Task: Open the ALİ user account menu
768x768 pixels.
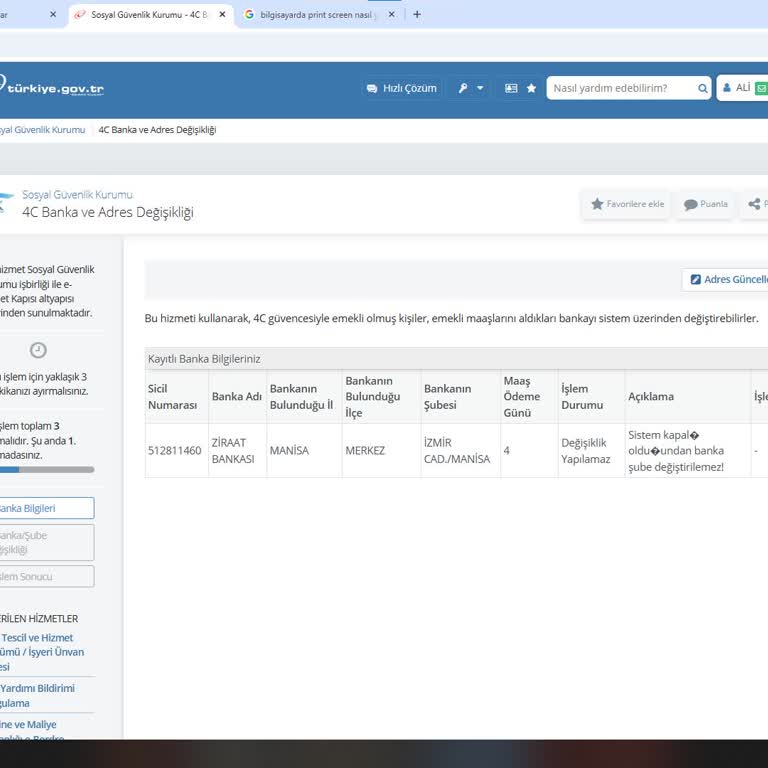Action: (737, 88)
